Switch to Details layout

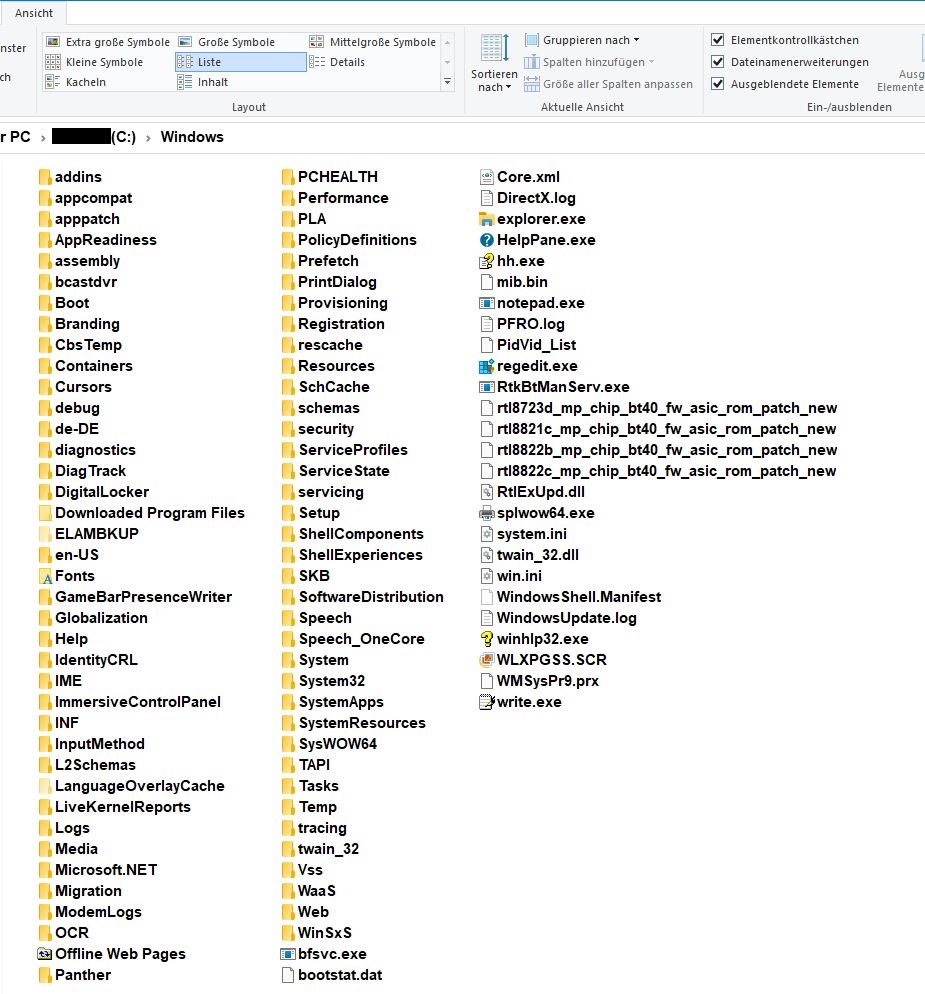tap(337, 62)
